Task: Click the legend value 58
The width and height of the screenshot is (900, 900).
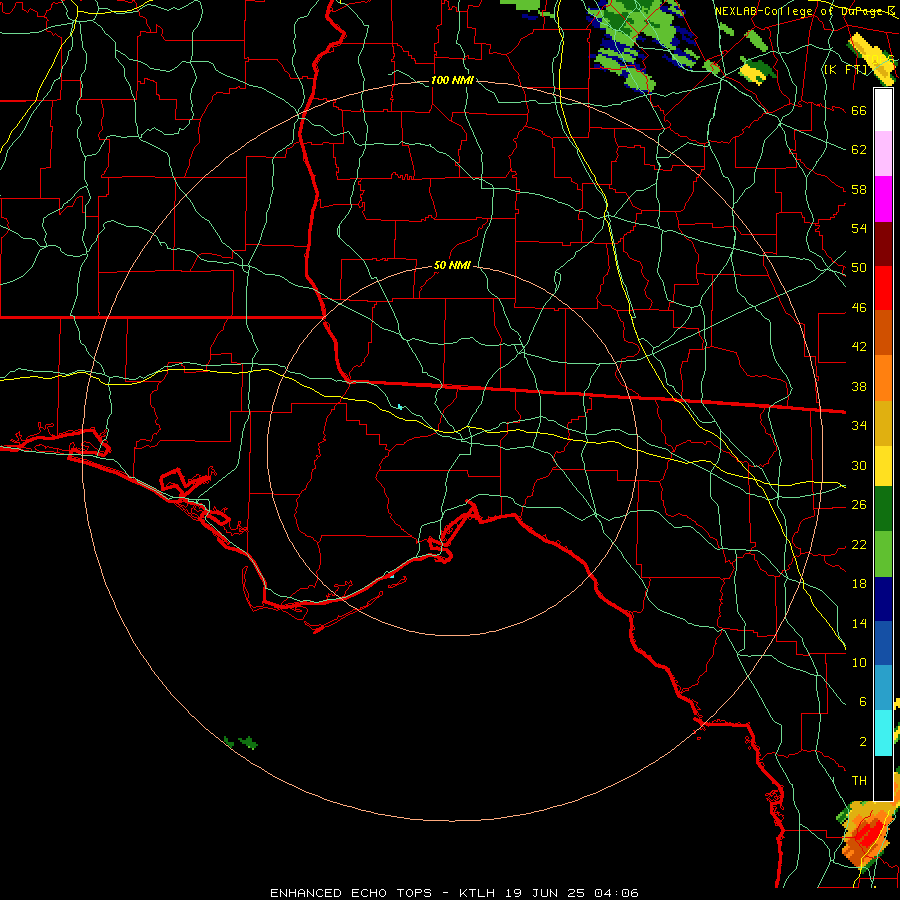Action: [x=859, y=189]
